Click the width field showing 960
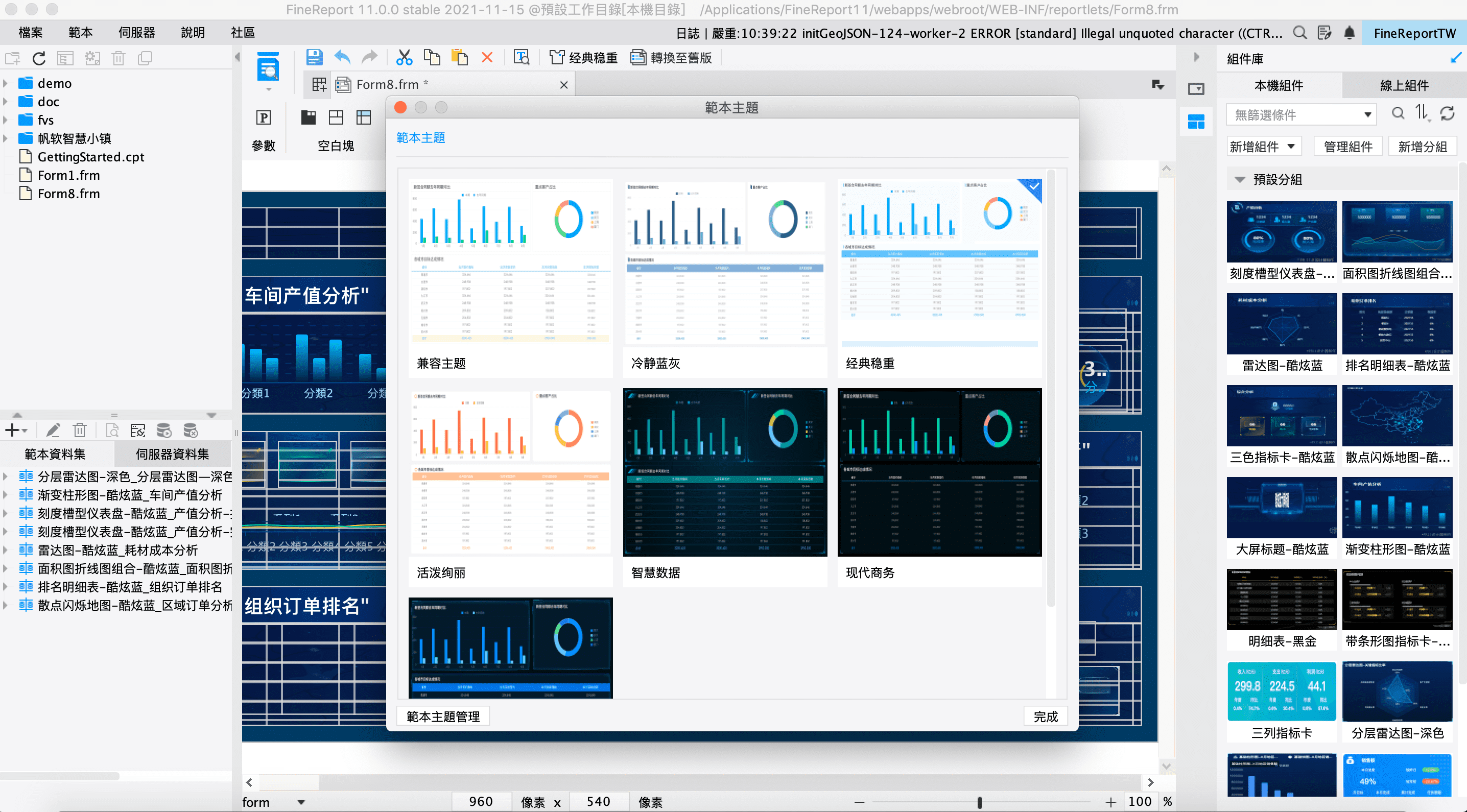 click(481, 802)
